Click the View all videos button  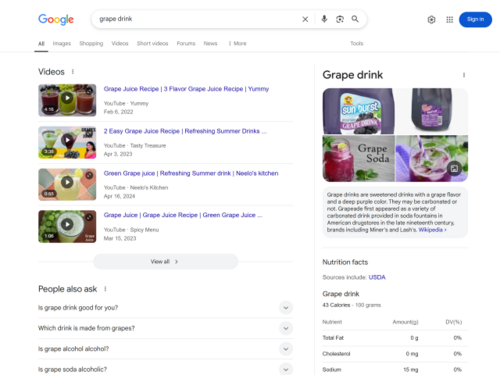pos(166,262)
